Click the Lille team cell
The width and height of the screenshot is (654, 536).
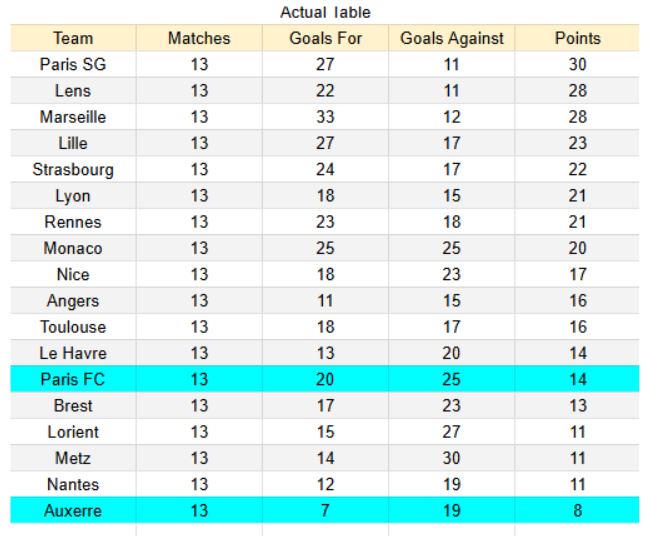(x=73, y=143)
